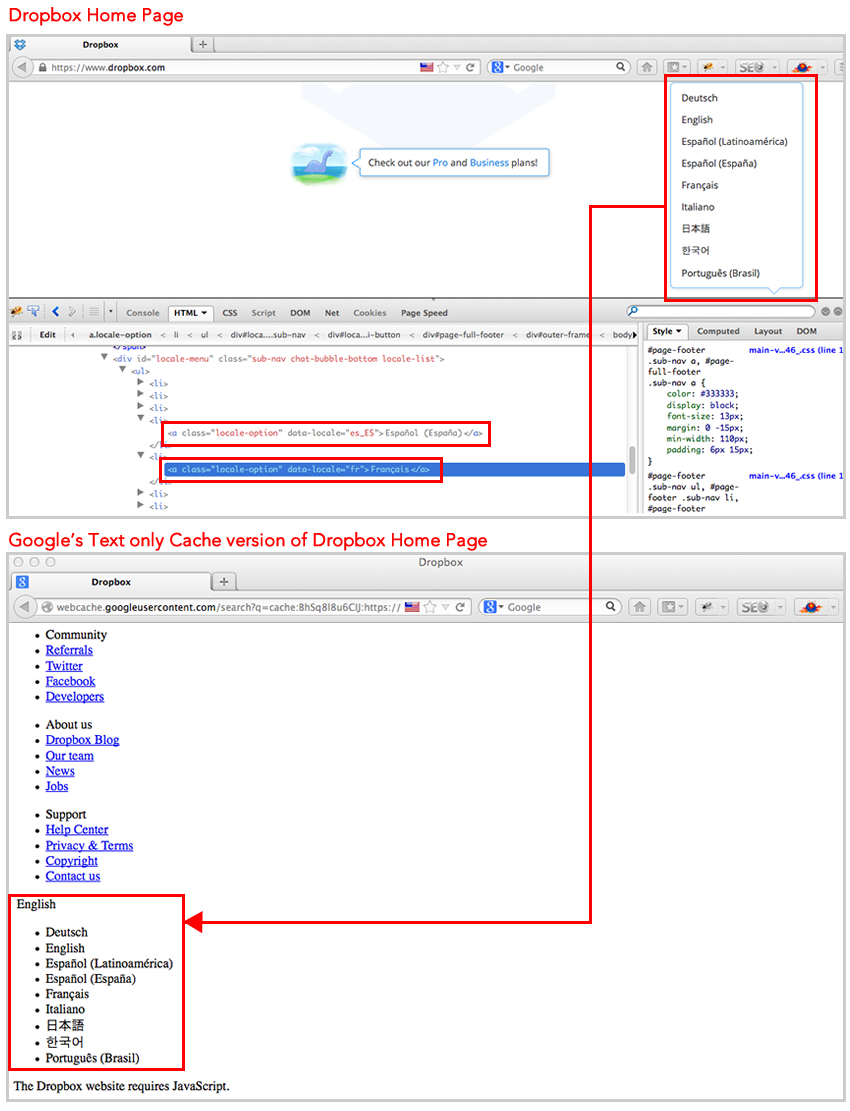850x1111 pixels.
Task: Open the bookmarks menu button in the top browser
Action: (x=678, y=67)
